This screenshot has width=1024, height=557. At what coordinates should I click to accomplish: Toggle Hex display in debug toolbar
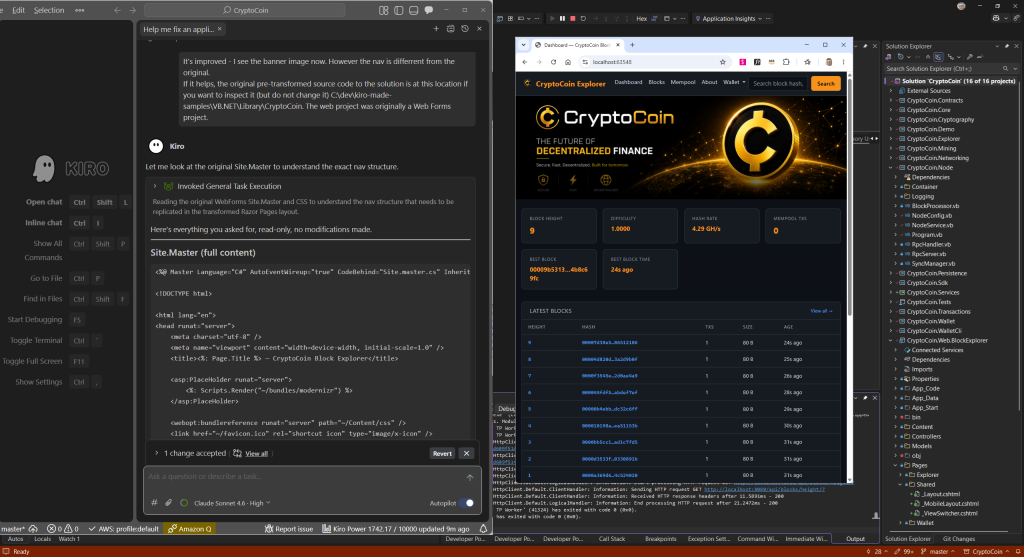pyautogui.click(x=641, y=18)
